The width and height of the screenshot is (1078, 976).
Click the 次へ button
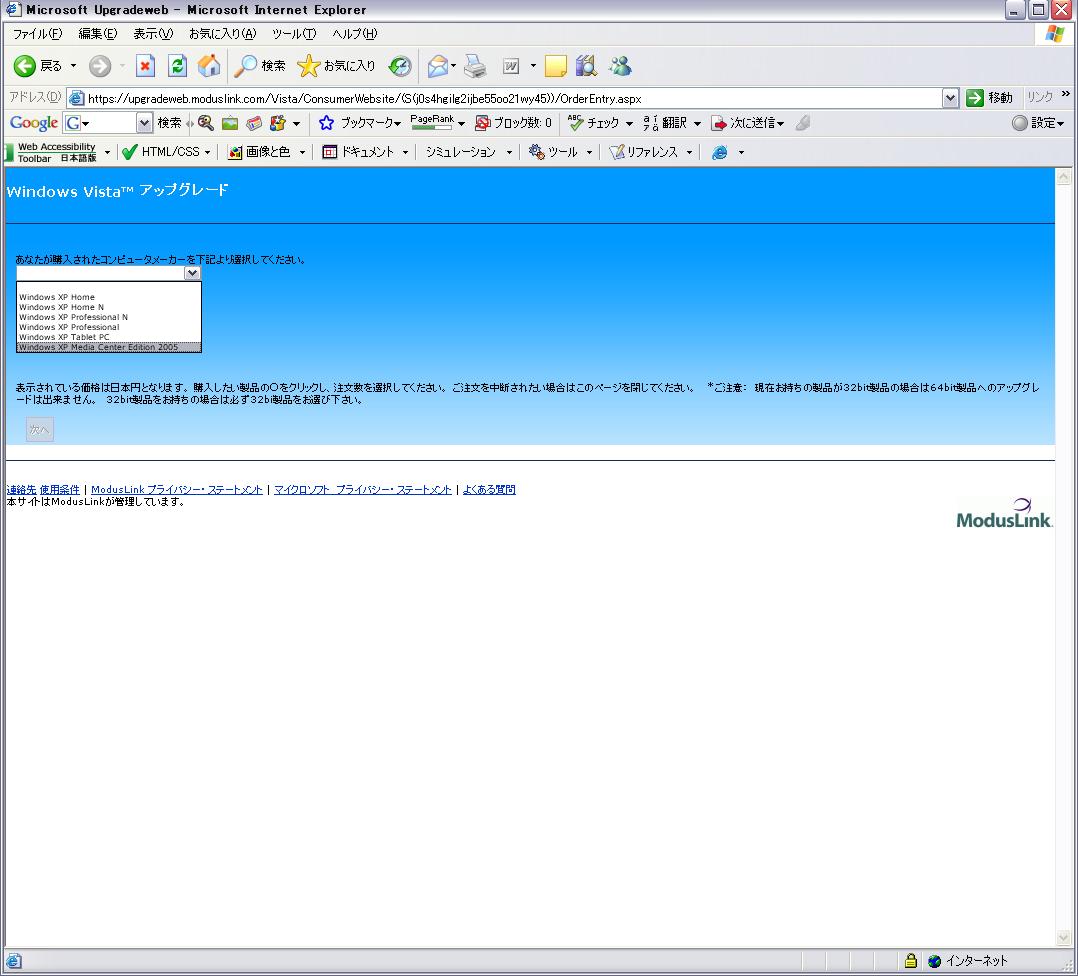pos(39,430)
